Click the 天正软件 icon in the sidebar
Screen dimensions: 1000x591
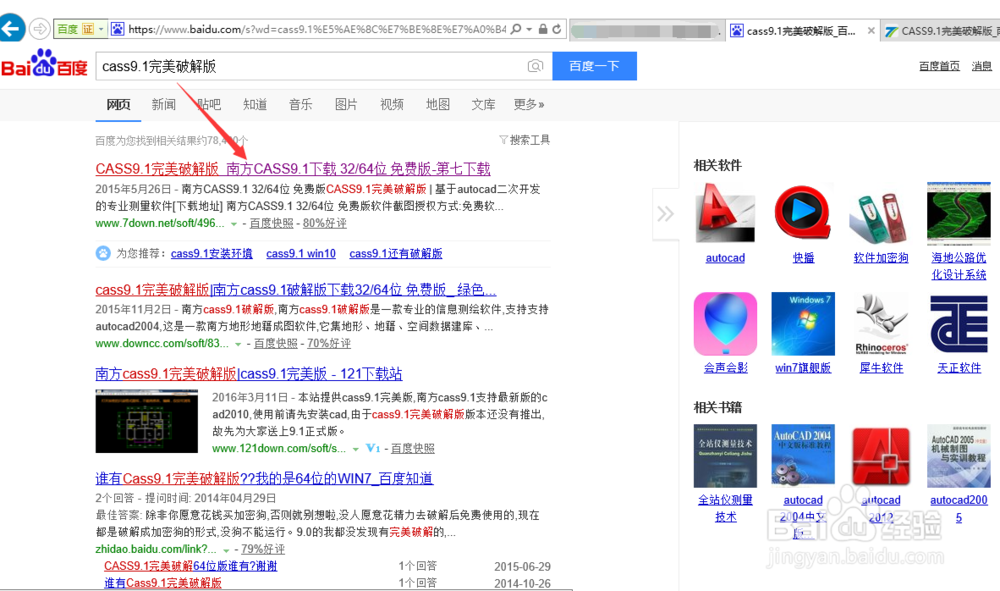(956, 323)
